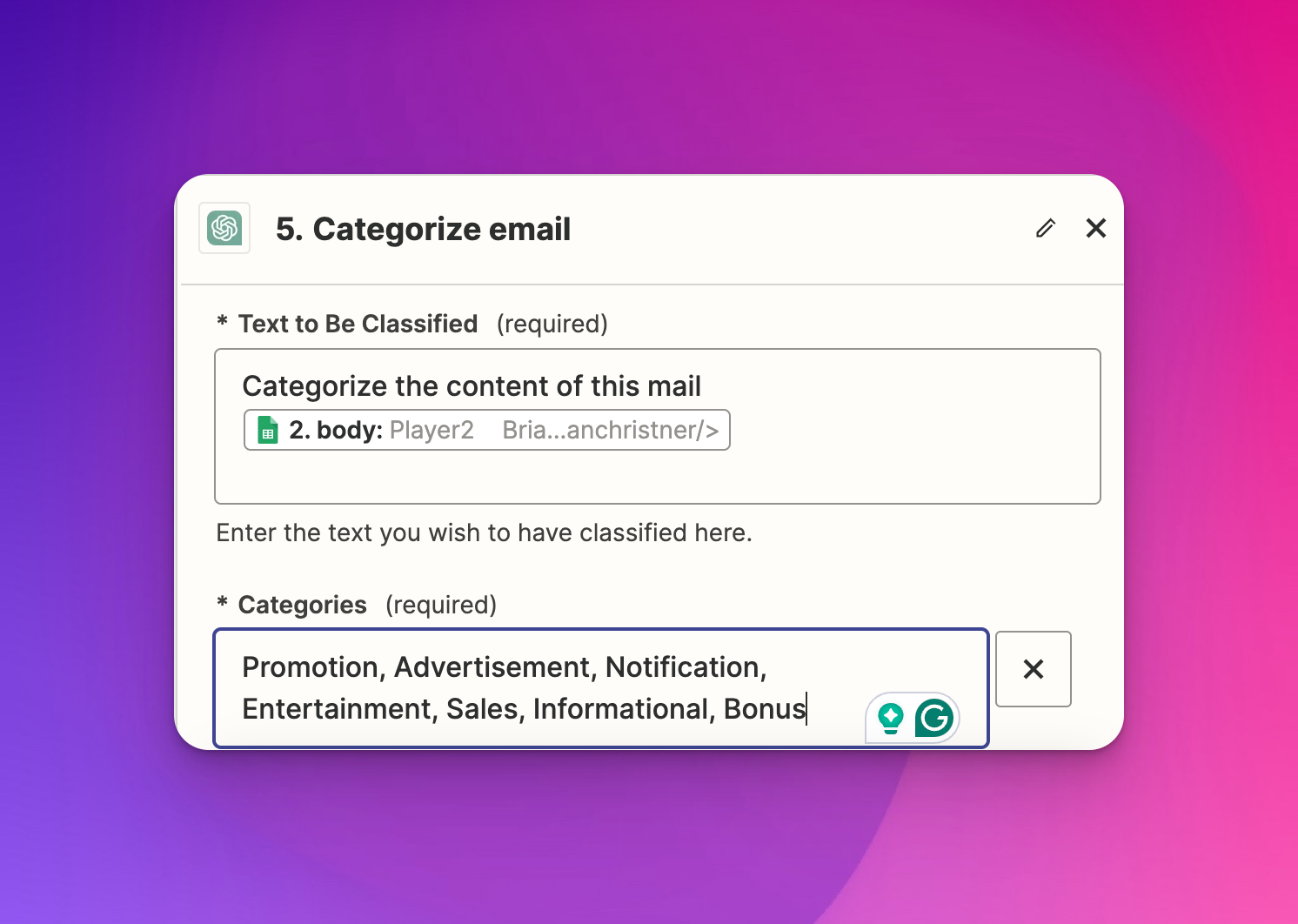Click into the Categories input field
Viewport: 1298px width, 924px height.
pos(601,688)
